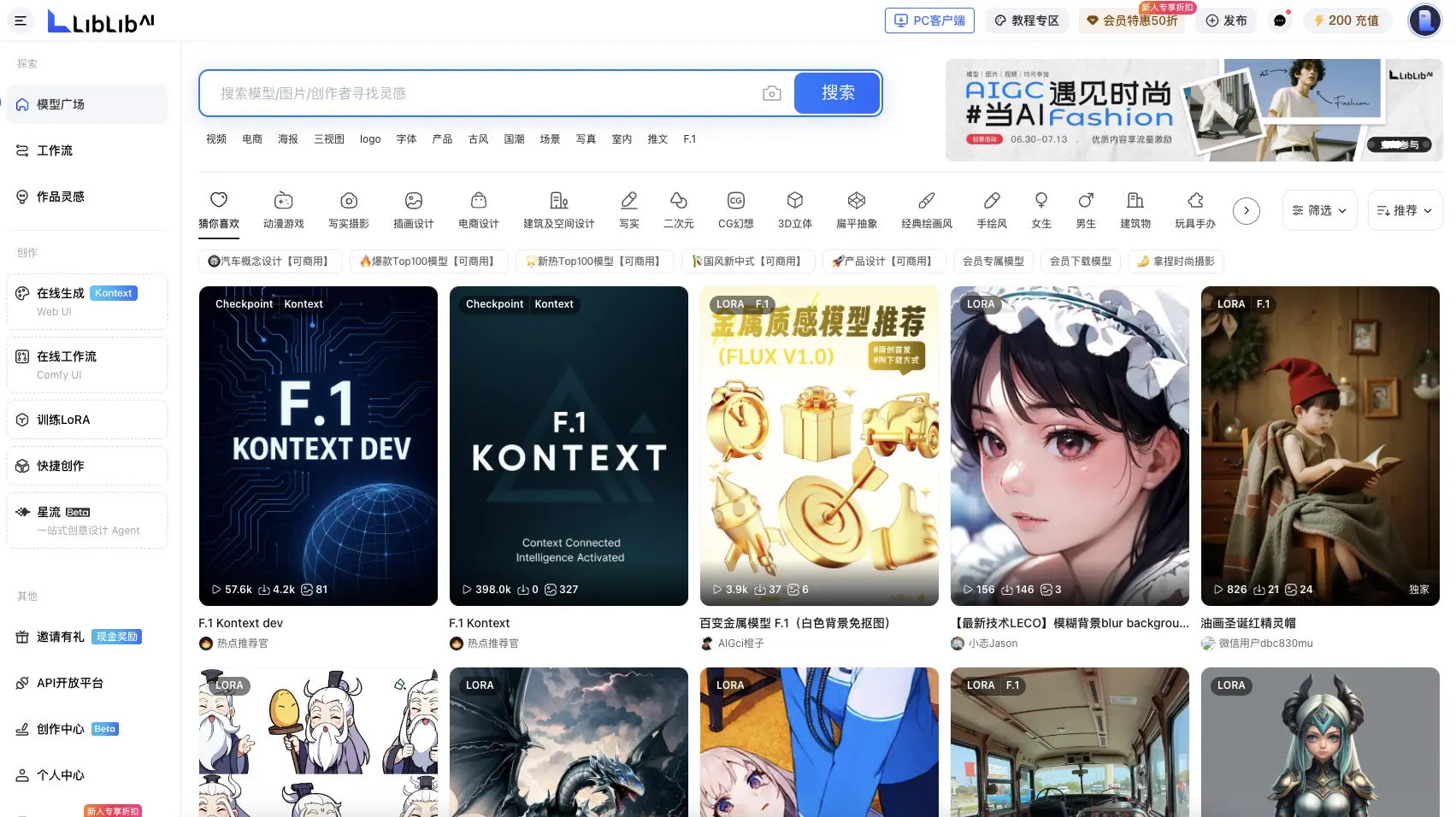Open creator AIGci橙子 profile link
The width and height of the screenshot is (1456, 817).
pyautogui.click(x=733, y=644)
